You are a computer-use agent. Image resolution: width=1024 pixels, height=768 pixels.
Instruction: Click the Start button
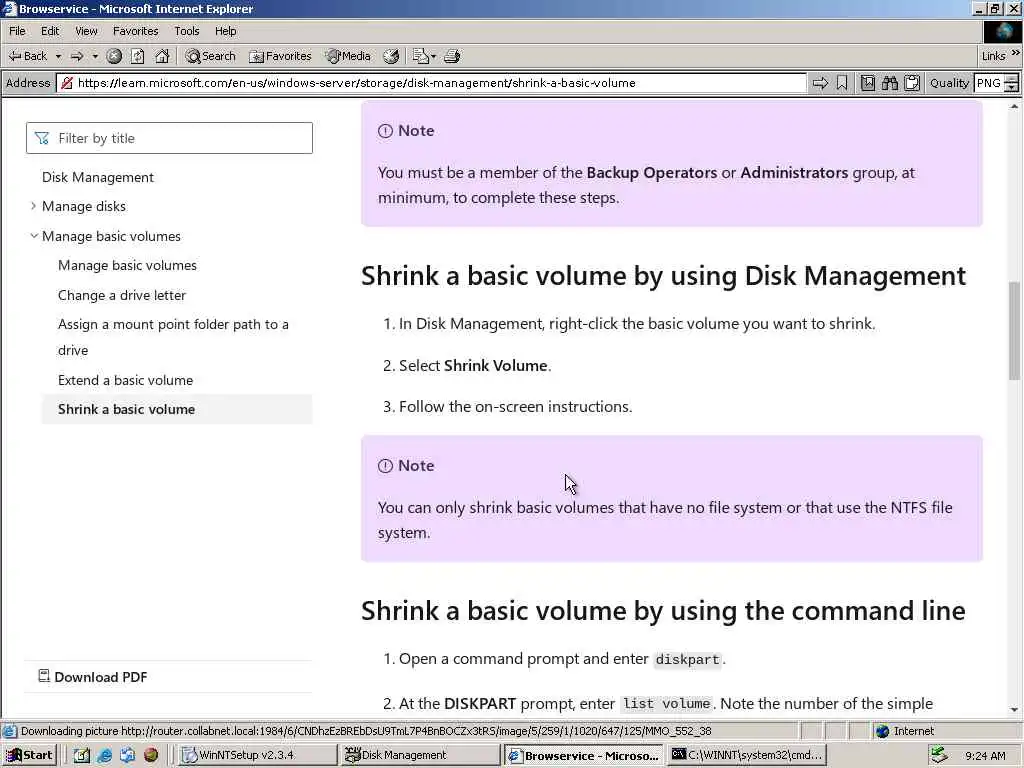click(29, 755)
